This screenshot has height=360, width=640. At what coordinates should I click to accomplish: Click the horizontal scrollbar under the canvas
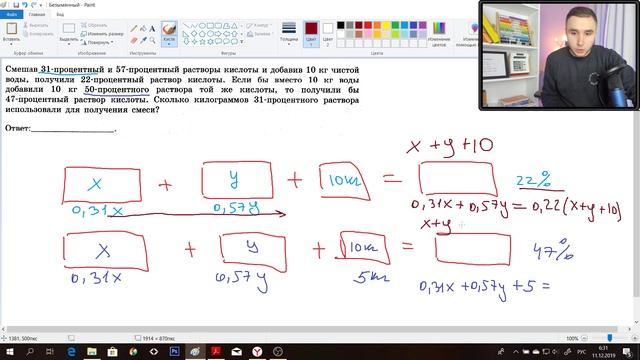point(312,329)
